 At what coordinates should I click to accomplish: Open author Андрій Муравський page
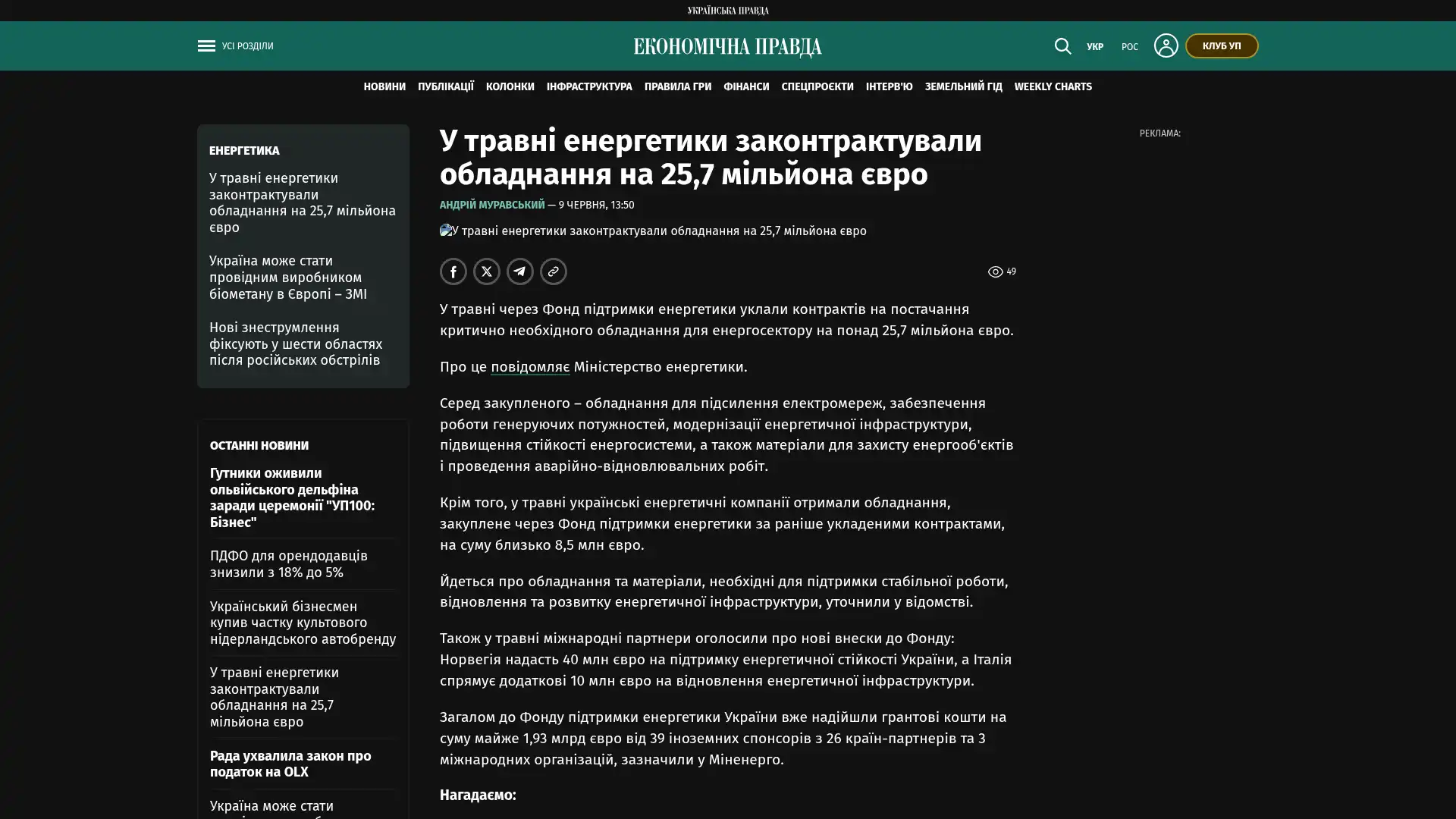(x=491, y=205)
